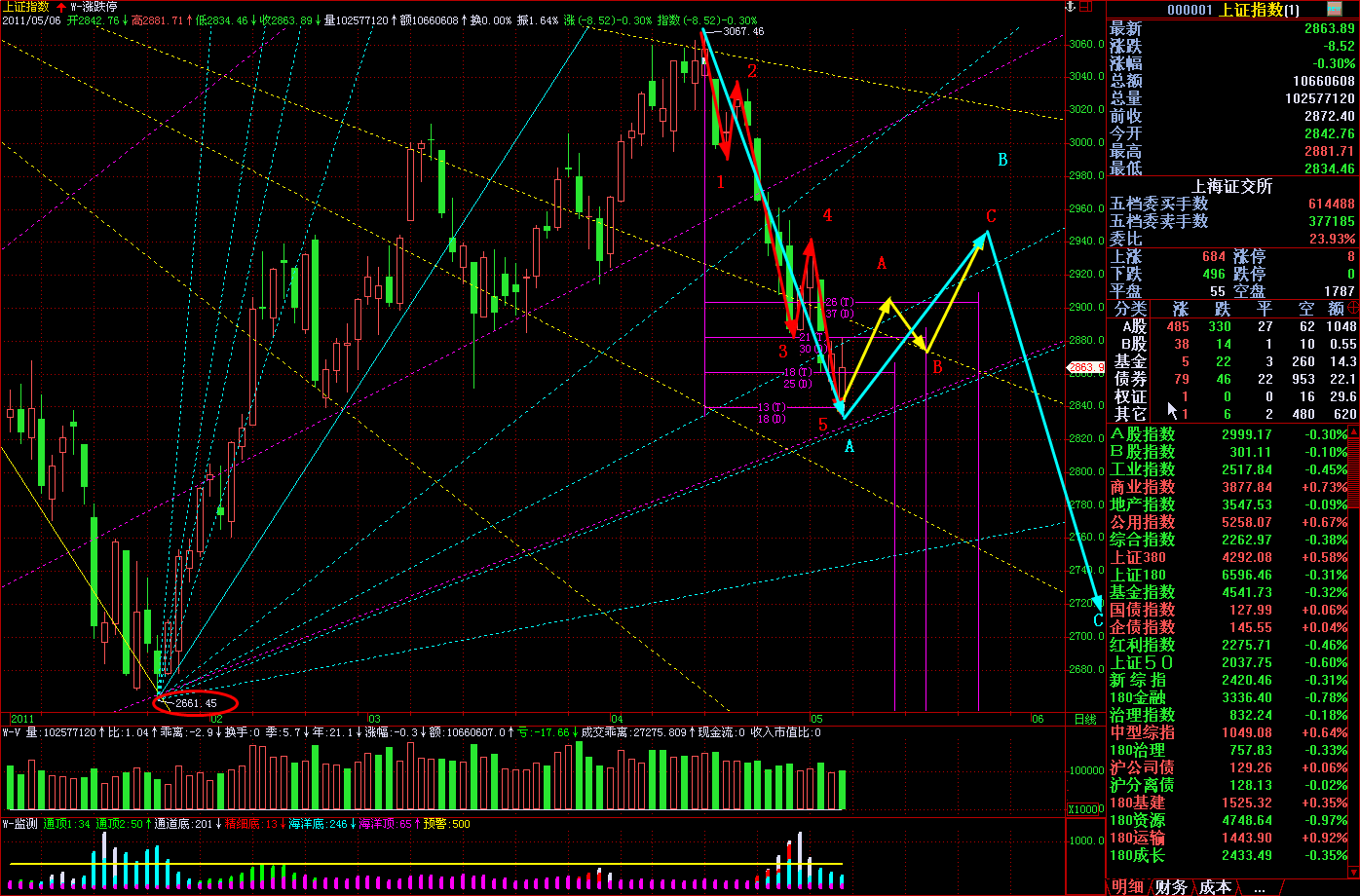Open the 财务 tab
The image size is (1360, 896).
click(x=1171, y=886)
